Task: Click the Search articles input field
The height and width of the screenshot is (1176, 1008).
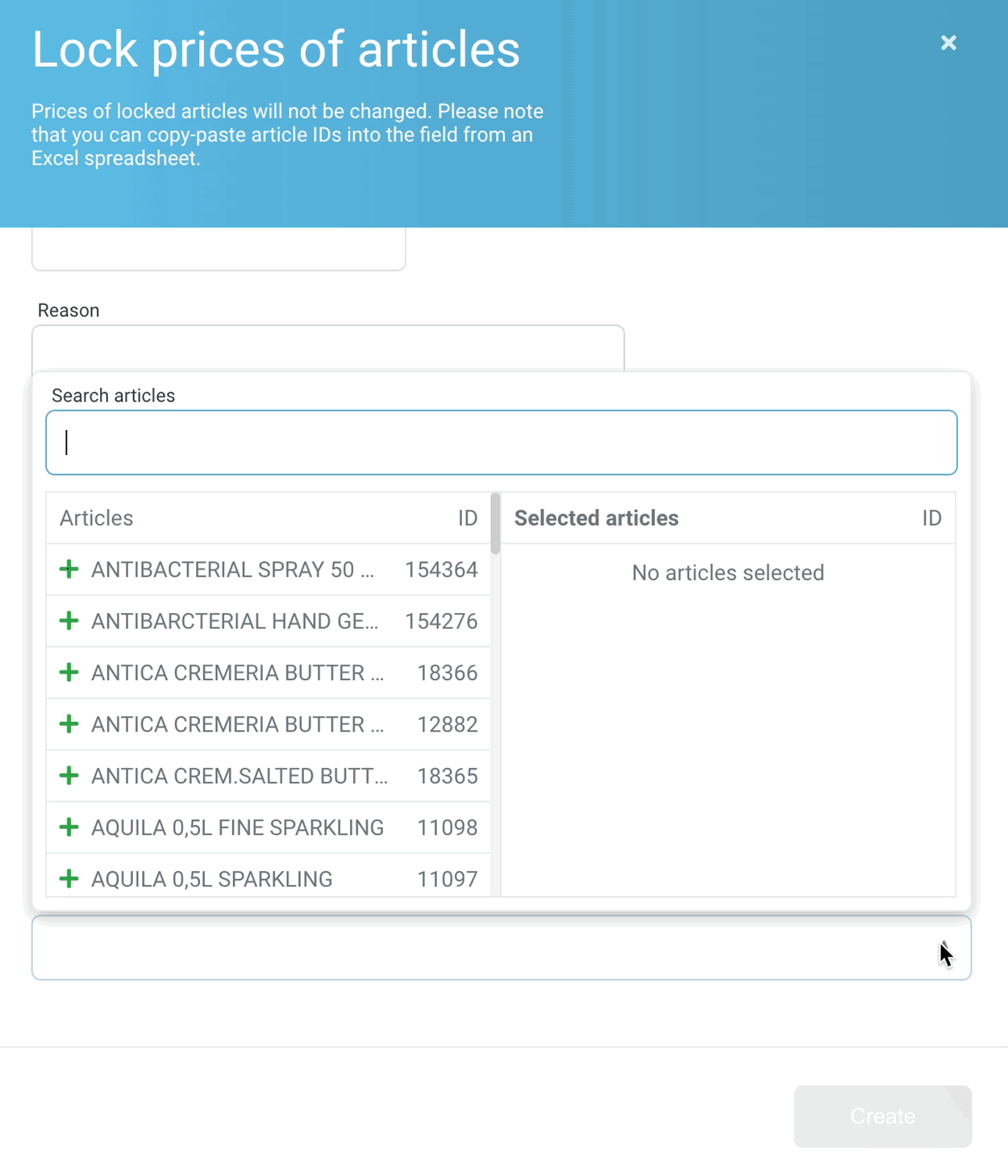Action: (501, 443)
